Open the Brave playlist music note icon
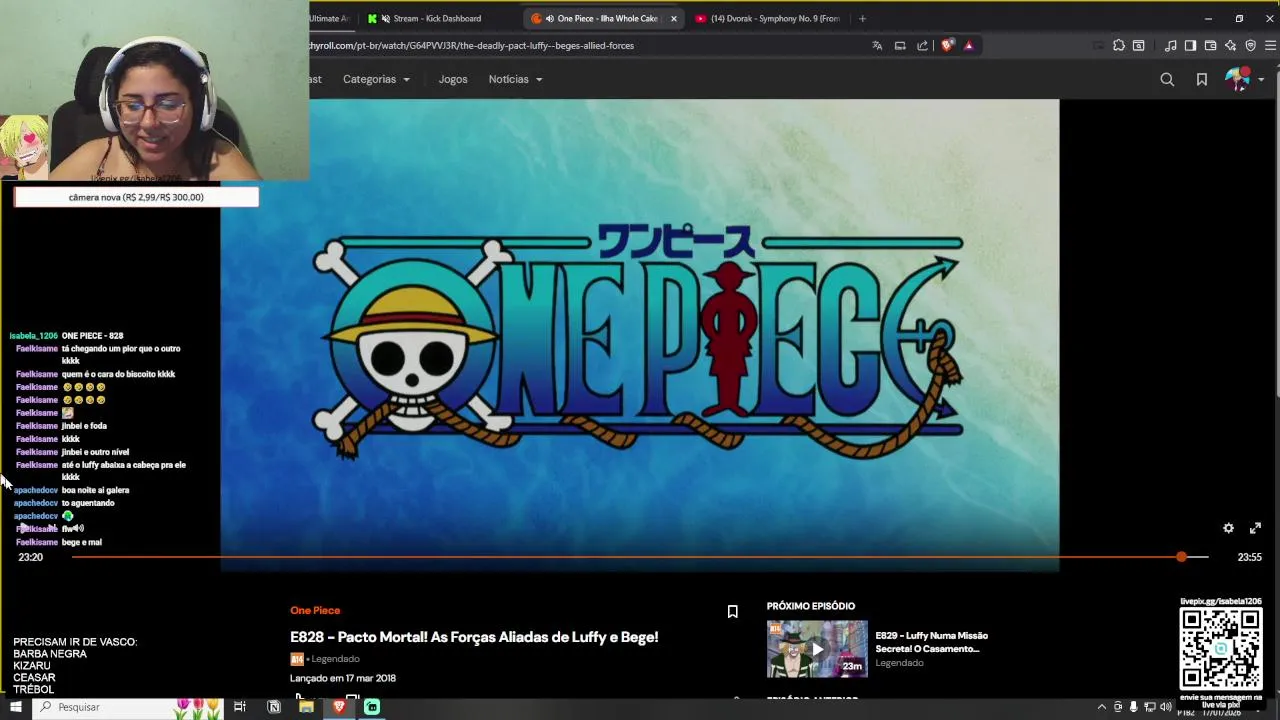 click(x=1170, y=45)
